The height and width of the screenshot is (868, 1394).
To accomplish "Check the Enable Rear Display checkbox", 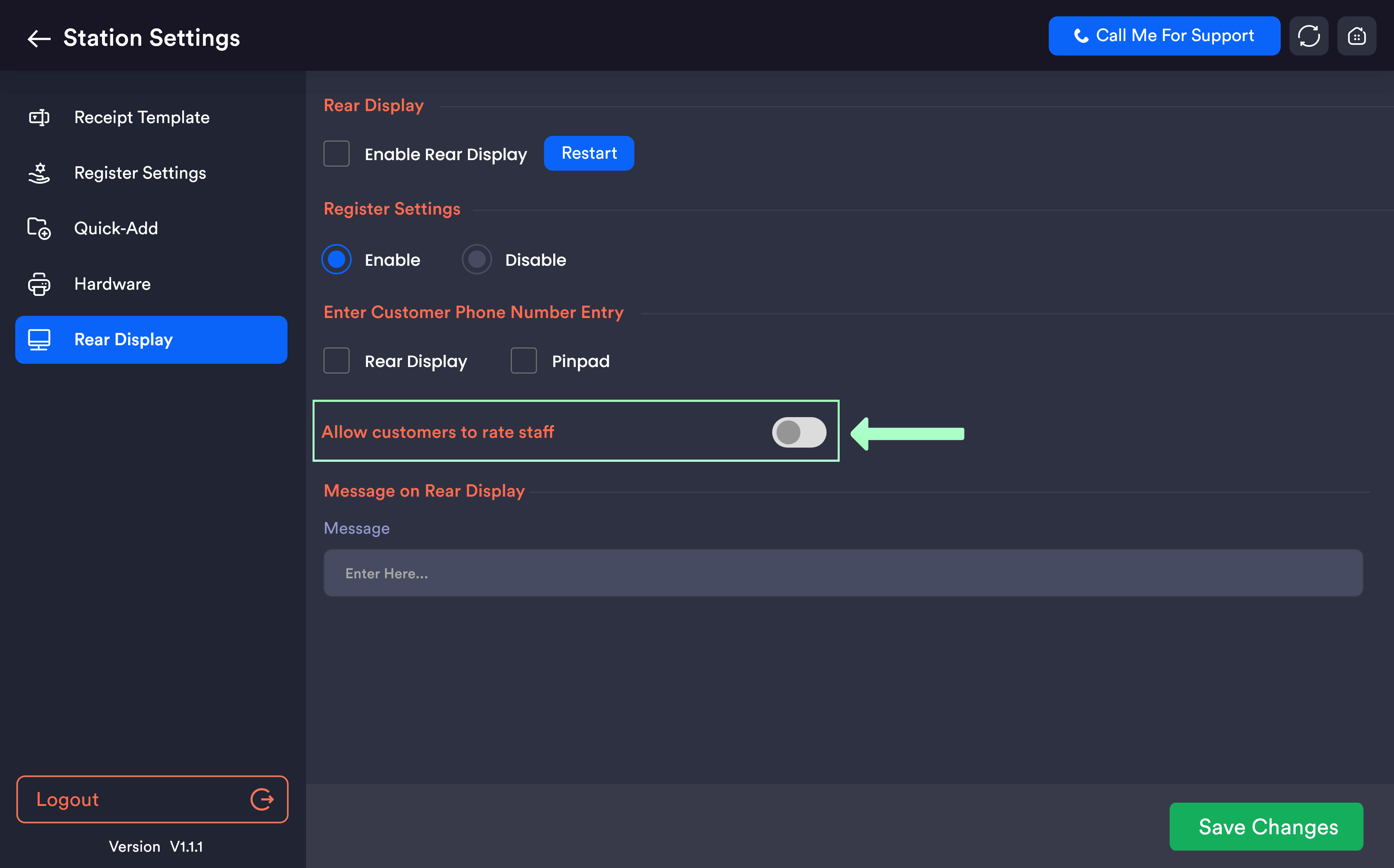I will pyautogui.click(x=336, y=154).
